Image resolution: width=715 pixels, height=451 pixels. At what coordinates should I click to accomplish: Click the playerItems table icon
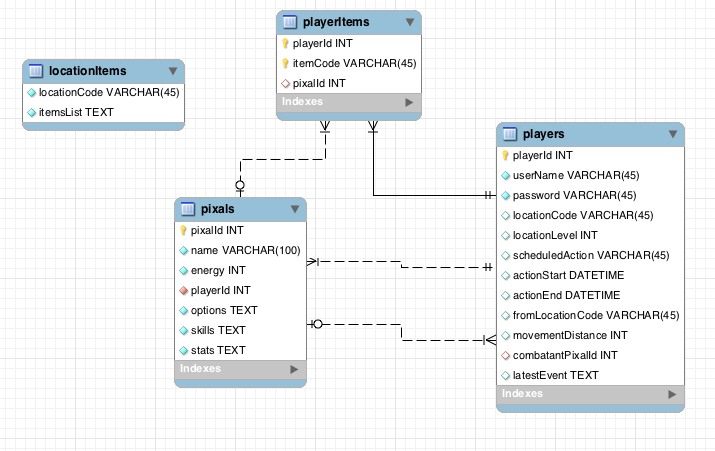tap(290, 22)
